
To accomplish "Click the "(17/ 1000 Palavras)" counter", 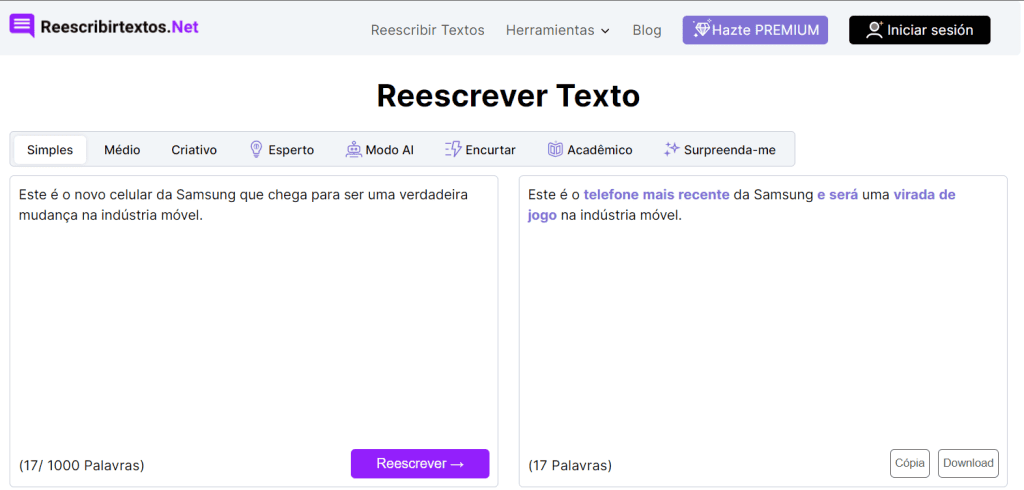I will click(x=82, y=466).
